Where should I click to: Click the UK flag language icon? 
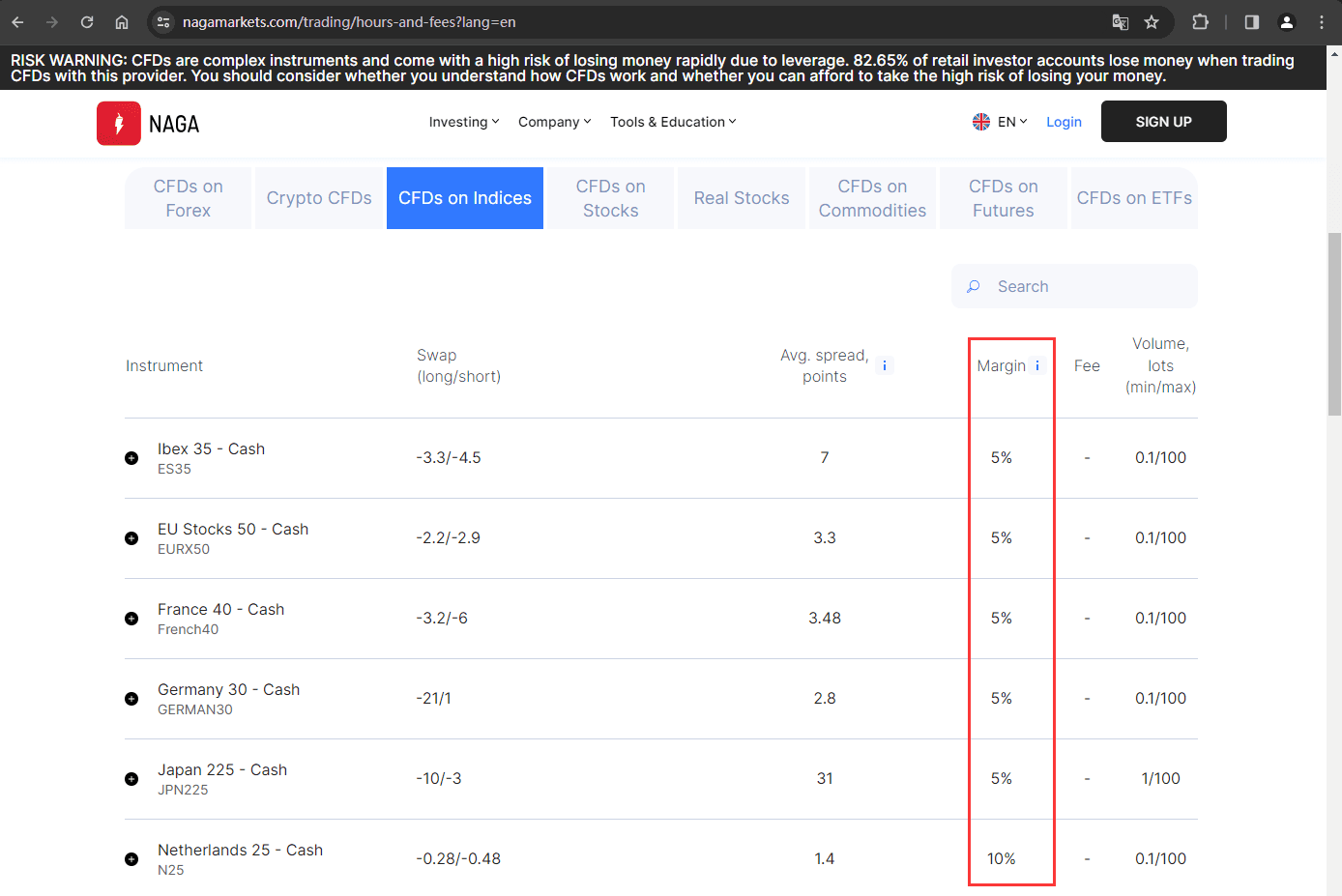tap(981, 122)
